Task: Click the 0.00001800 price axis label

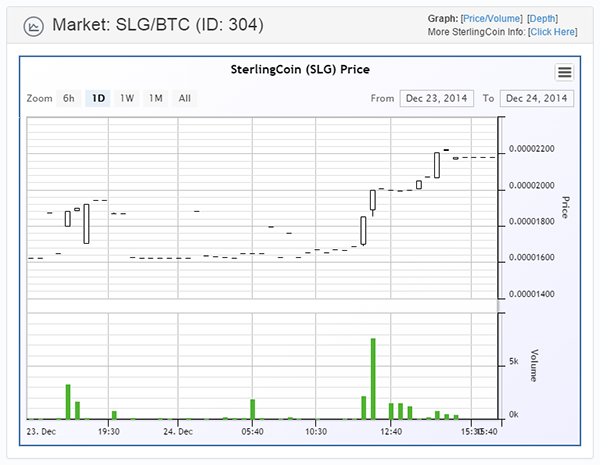Action: [532, 221]
